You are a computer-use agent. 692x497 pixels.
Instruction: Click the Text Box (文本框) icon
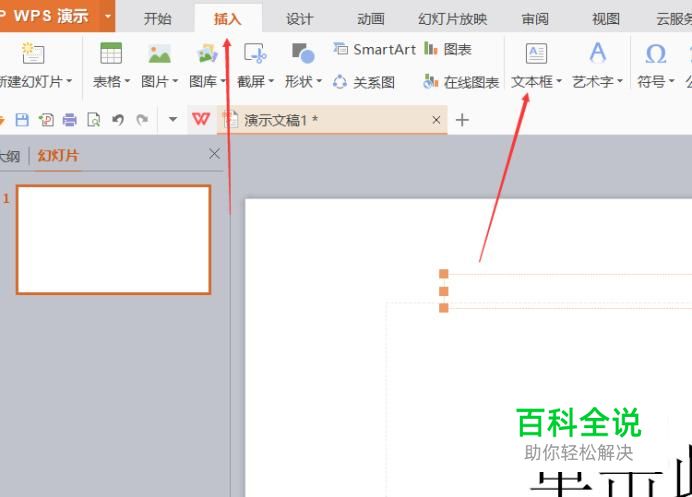(x=536, y=53)
